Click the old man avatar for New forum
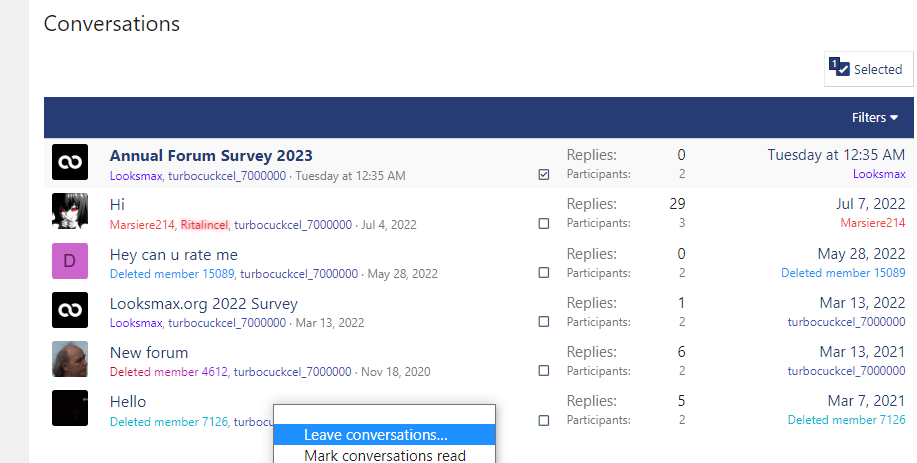Screen dimensions: 917x463 click(x=70, y=359)
